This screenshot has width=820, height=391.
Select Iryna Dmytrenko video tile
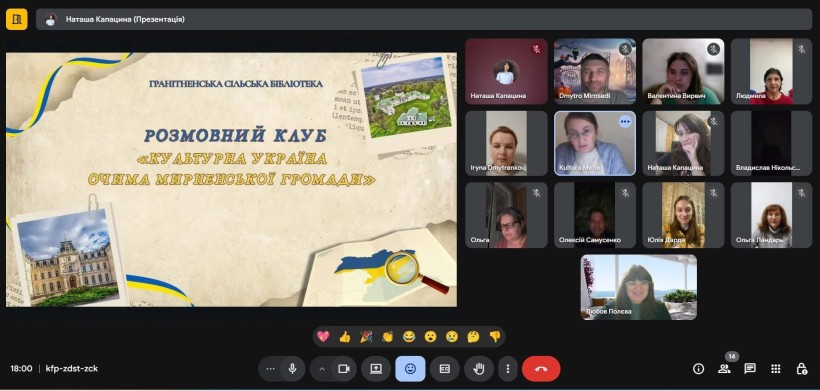[x=506, y=143]
